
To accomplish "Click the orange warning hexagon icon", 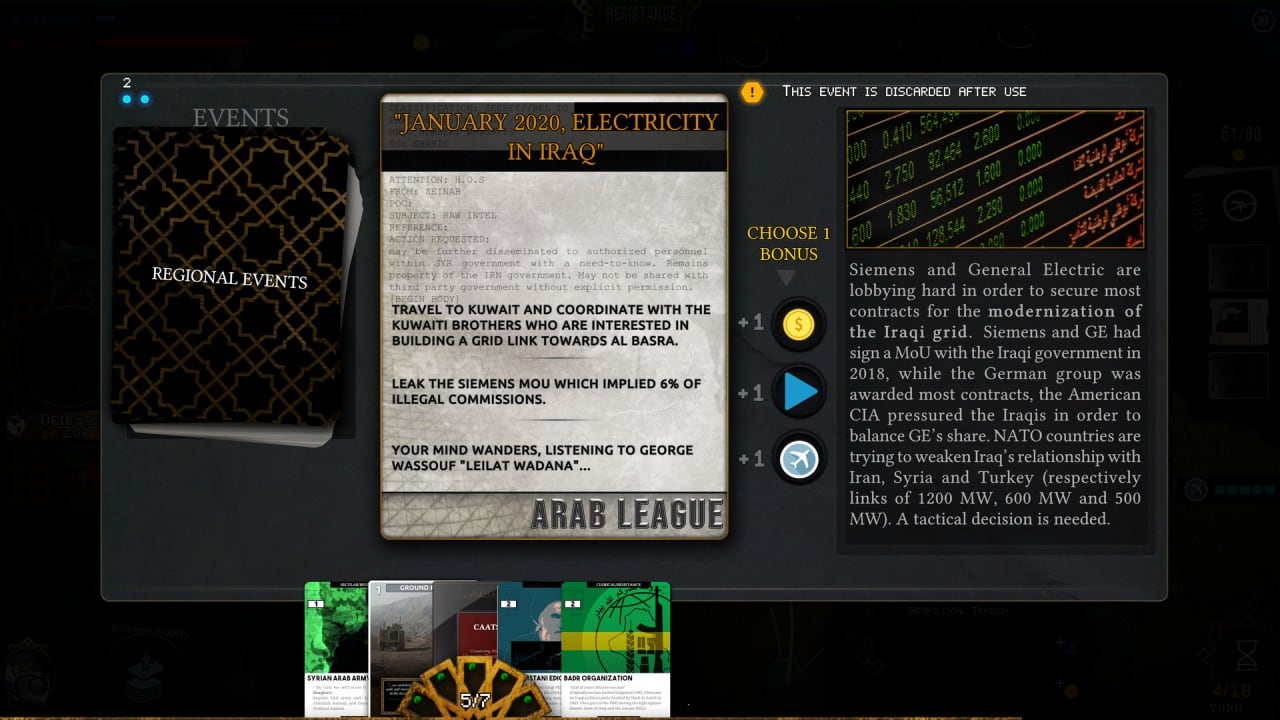I will pos(752,92).
